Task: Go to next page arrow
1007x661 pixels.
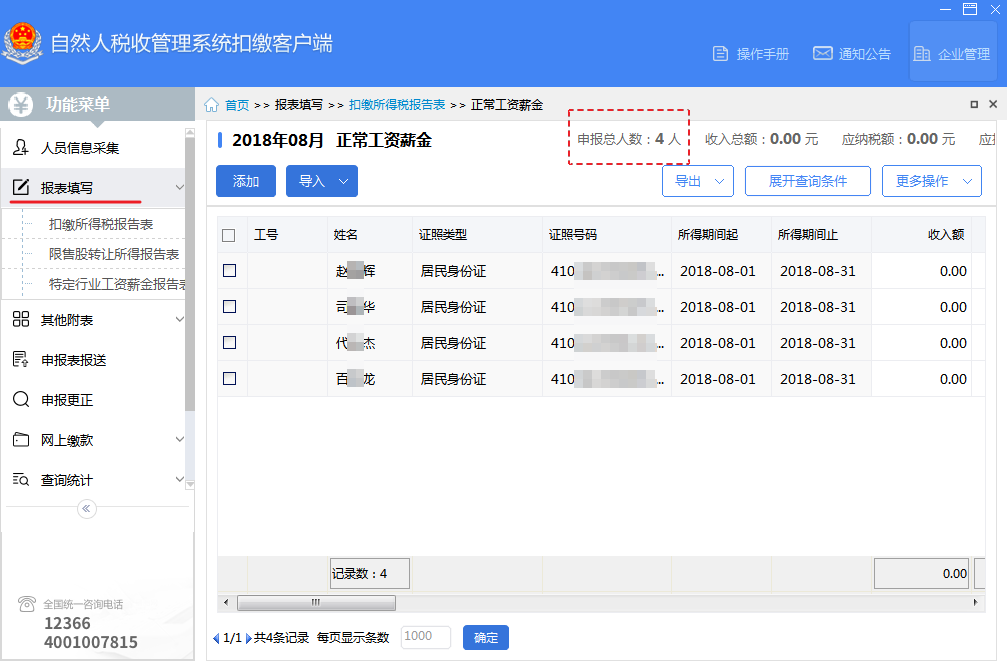Action: pos(249,639)
